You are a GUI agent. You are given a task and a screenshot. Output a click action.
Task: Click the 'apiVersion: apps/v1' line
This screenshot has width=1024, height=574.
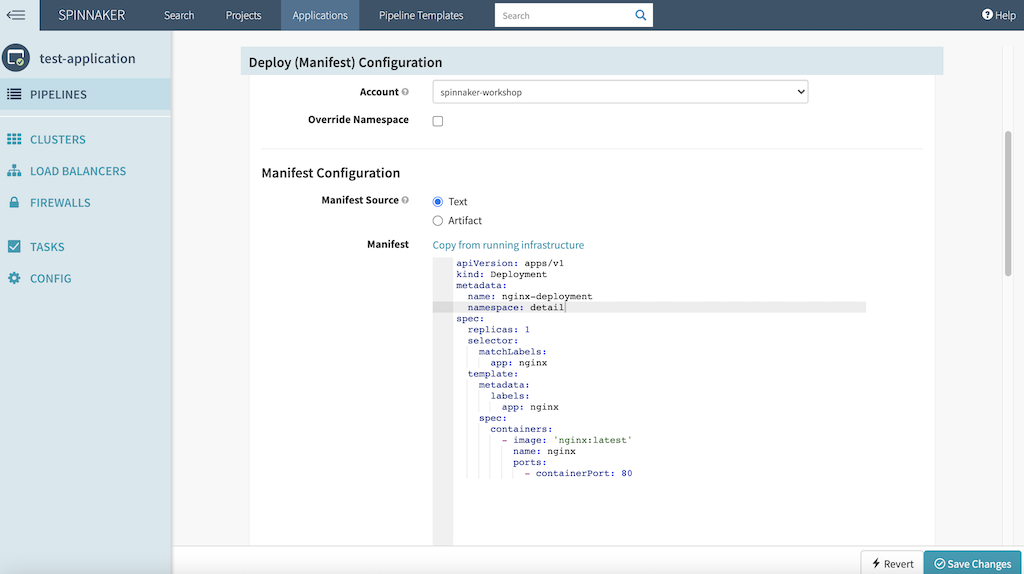click(509, 263)
